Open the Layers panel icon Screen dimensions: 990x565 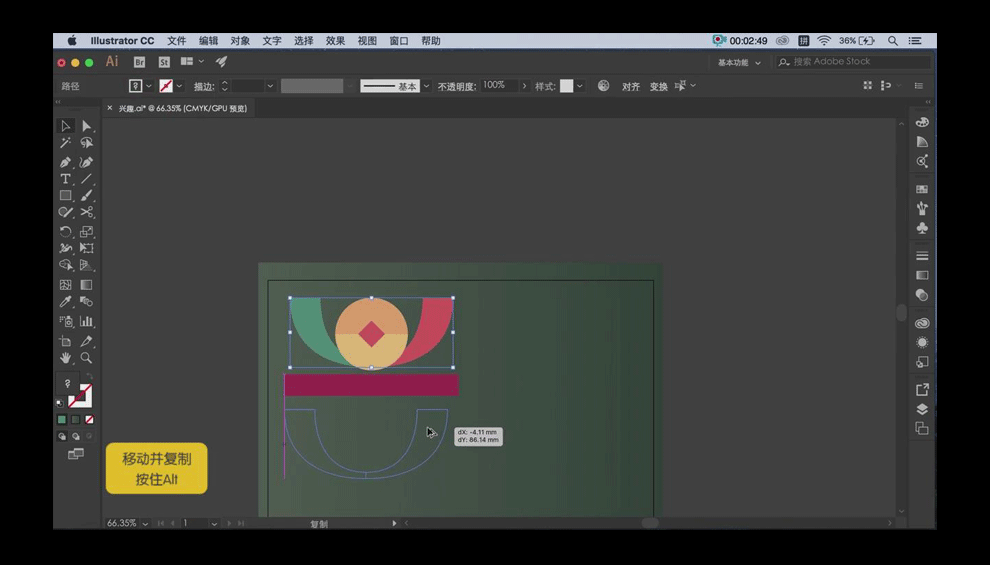[922, 409]
